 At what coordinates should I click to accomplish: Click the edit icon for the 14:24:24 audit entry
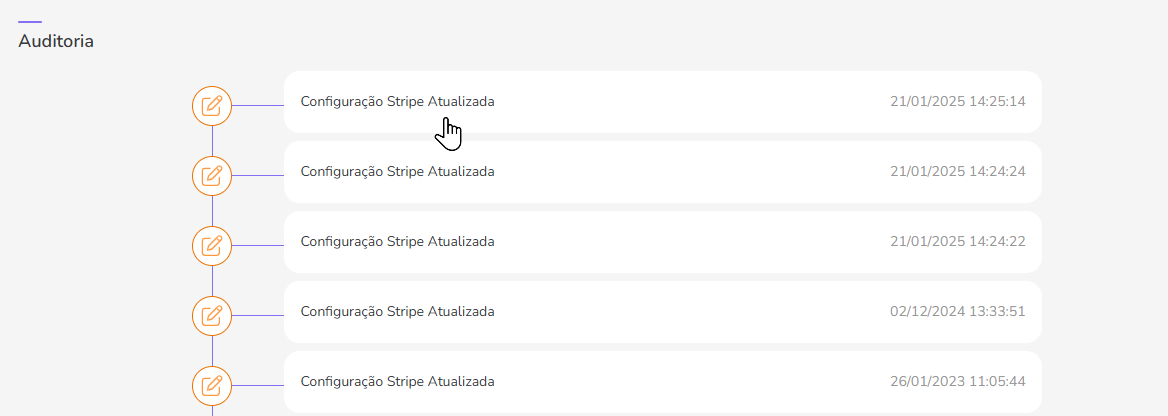pos(212,176)
